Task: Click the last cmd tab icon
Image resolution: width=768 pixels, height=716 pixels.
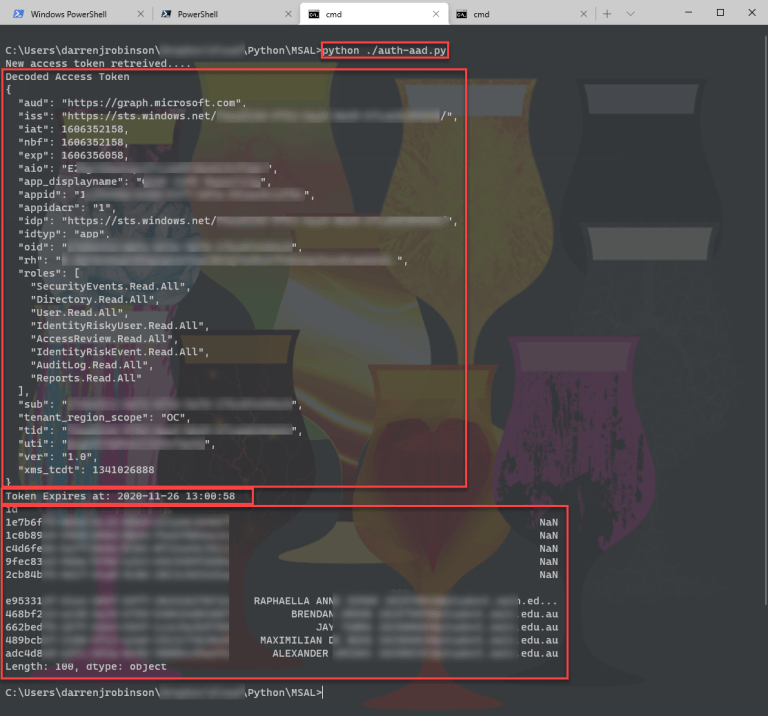Action: tap(461, 14)
